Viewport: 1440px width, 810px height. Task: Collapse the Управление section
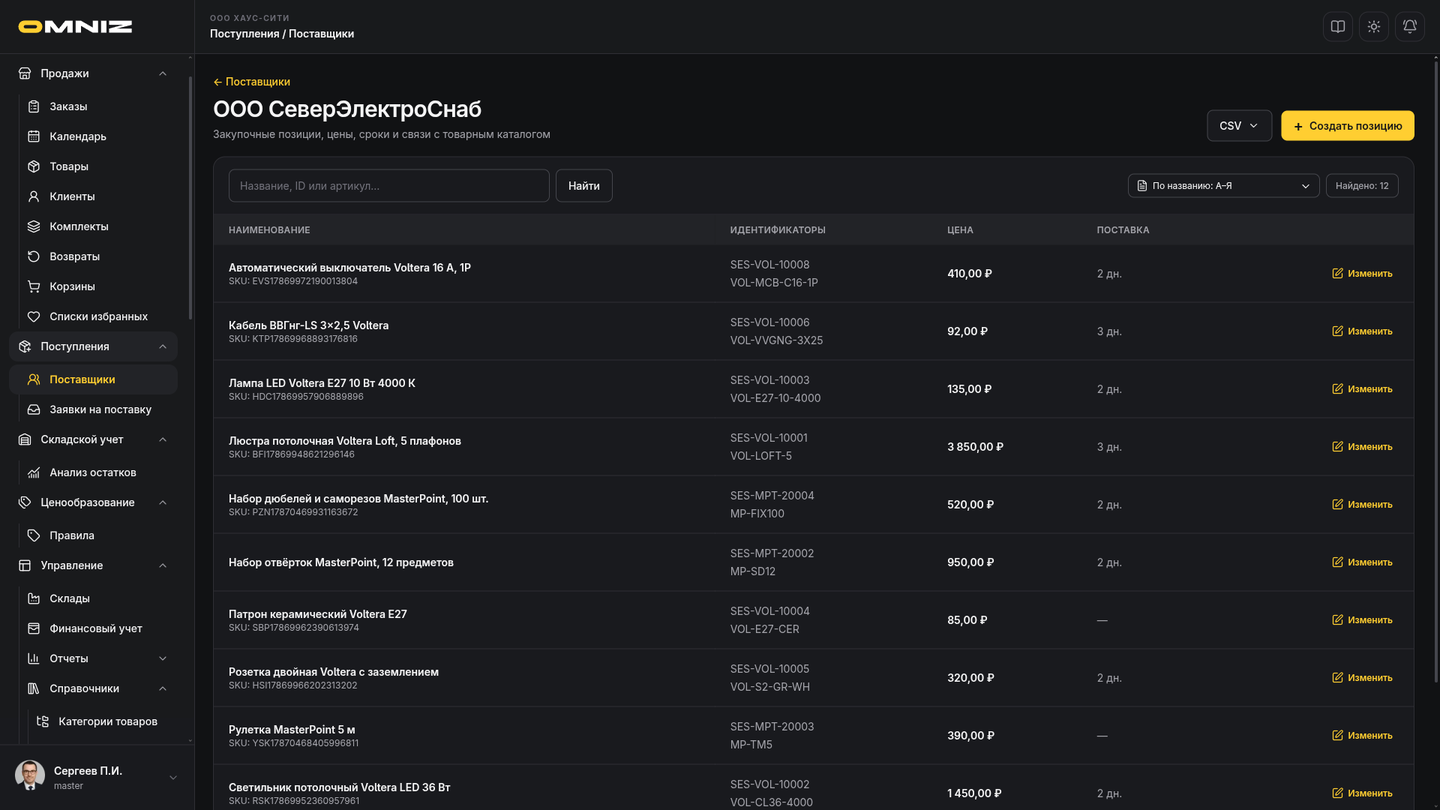(x=163, y=565)
